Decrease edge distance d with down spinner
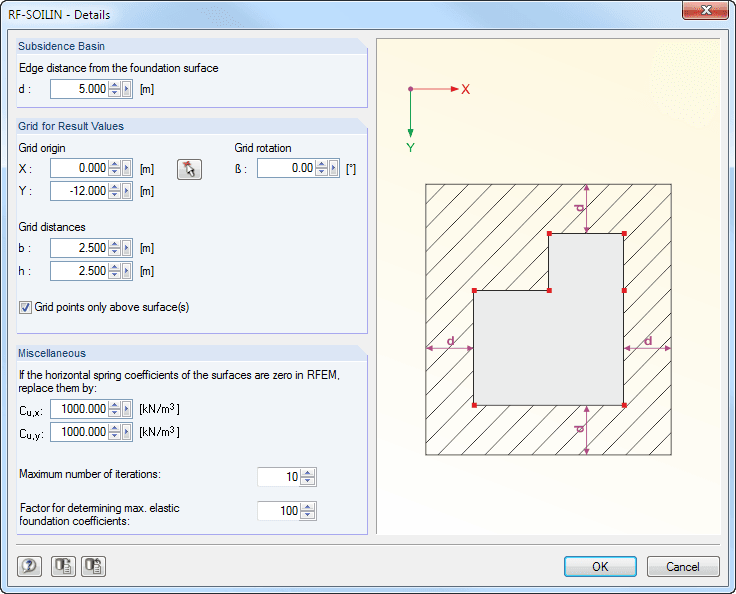 (x=115, y=93)
